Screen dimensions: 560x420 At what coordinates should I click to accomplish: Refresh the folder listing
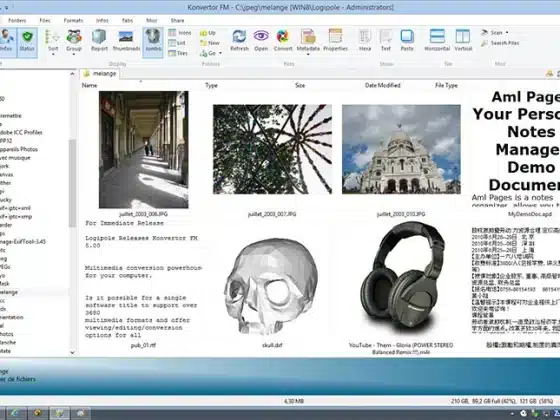(x=239, y=40)
